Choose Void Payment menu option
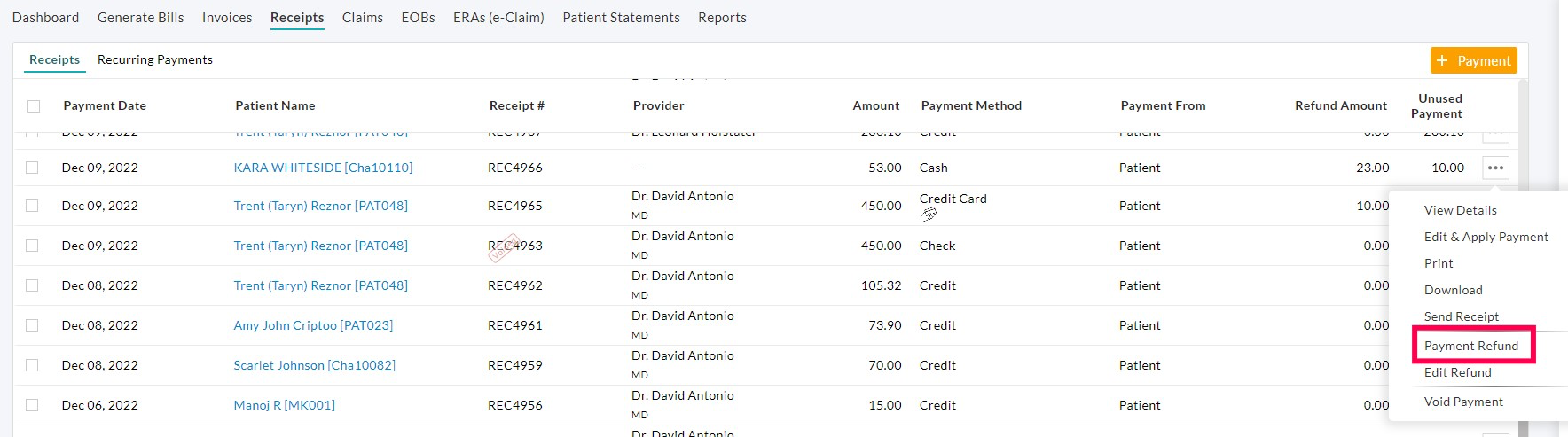The width and height of the screenshot is (1568, 437). point(1463,402)
